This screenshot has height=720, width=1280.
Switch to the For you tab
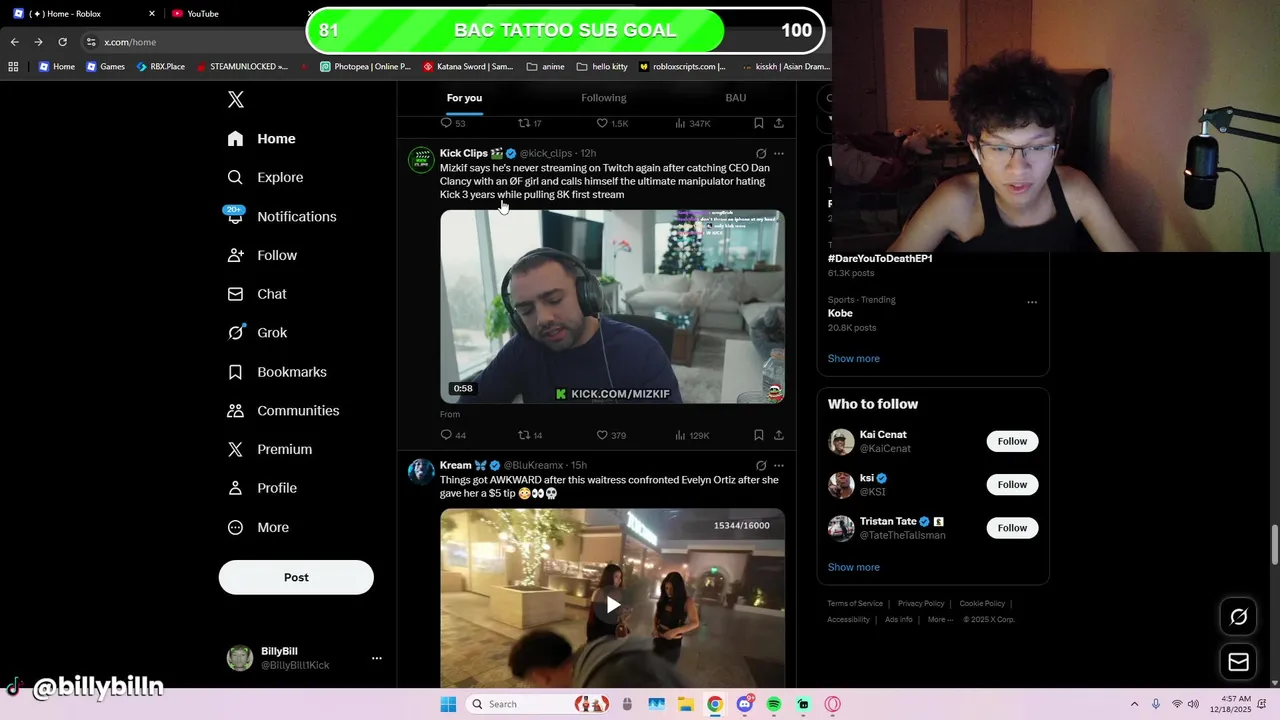point(464,98)
